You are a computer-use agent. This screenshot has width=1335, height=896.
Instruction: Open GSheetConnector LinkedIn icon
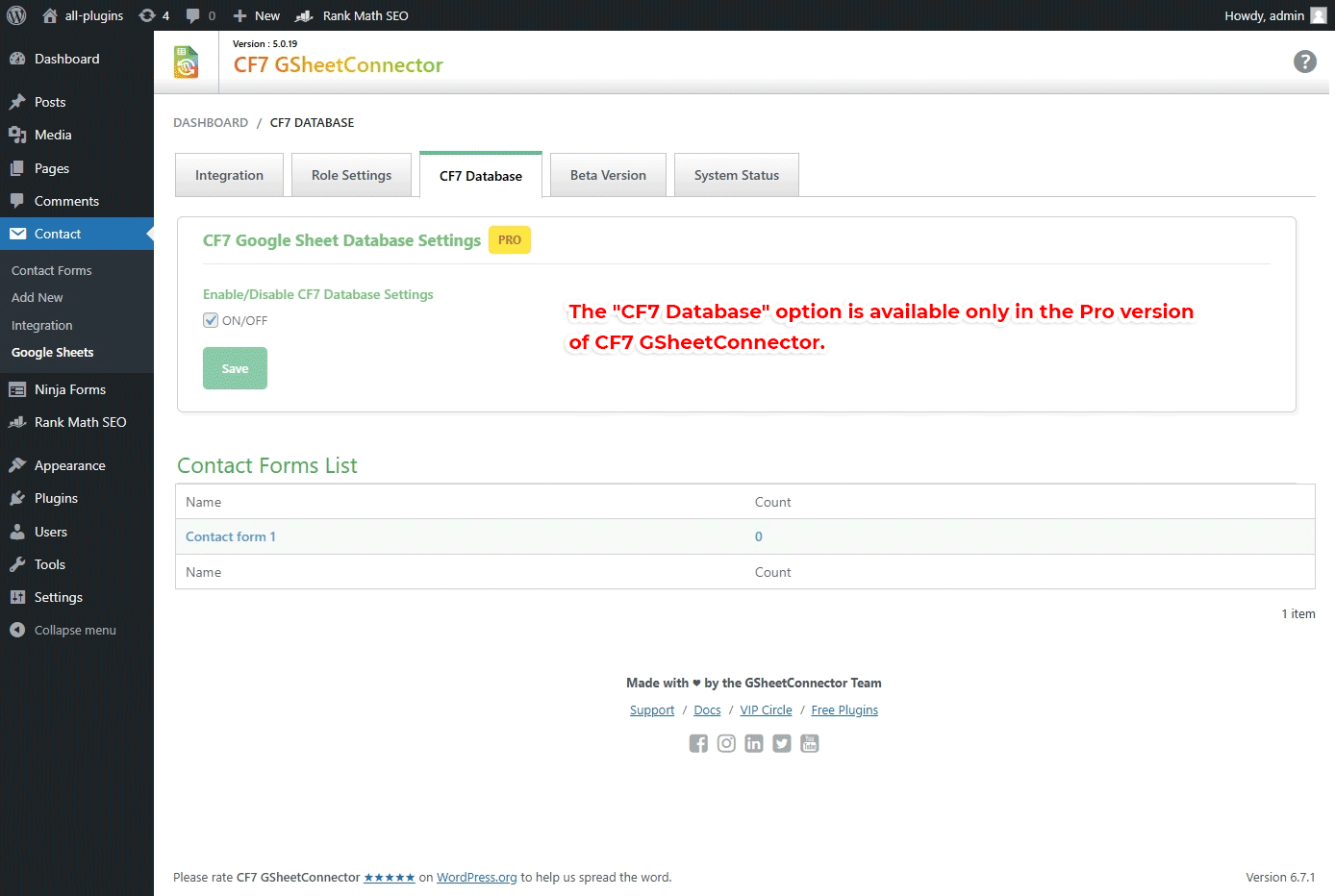click(x=754, y=743)
